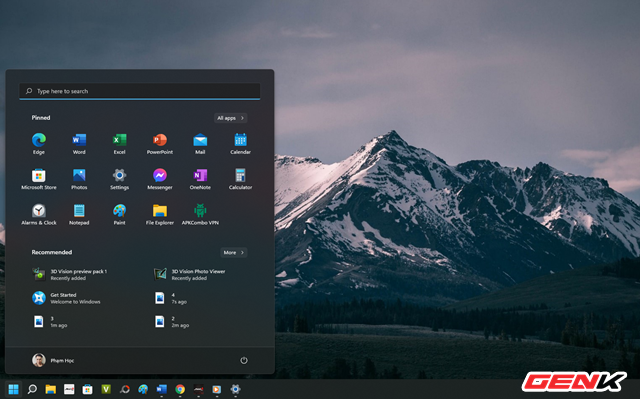Image resolution: width=640 pixels, height=399 pixels.
Task: Click the power button in Start menu
Action: click(244, 360)
